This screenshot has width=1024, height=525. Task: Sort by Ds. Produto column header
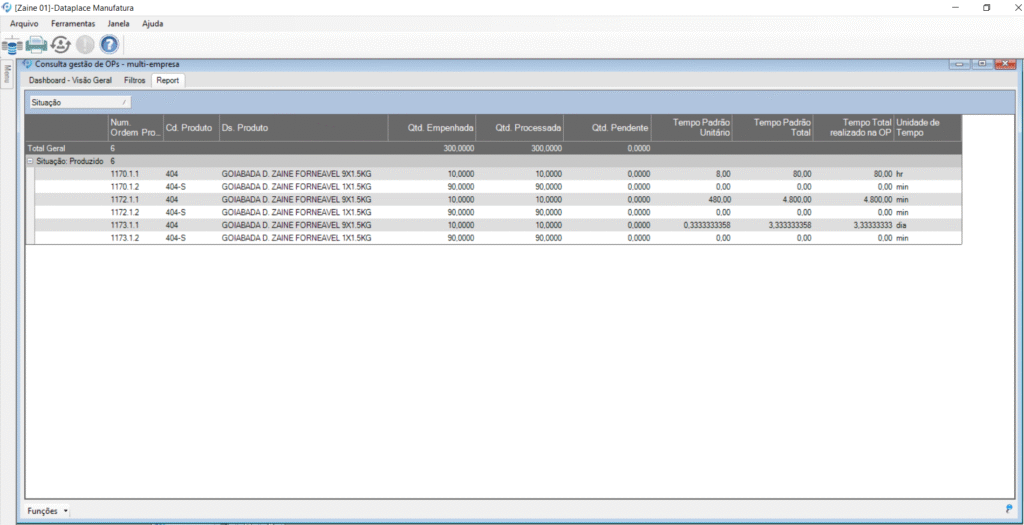coord(303,127)
